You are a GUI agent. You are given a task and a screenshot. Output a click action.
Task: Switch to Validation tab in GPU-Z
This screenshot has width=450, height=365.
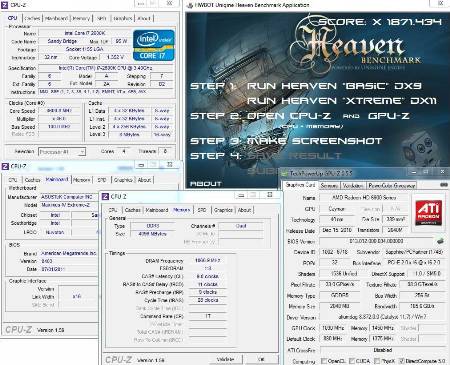(353, 185)
